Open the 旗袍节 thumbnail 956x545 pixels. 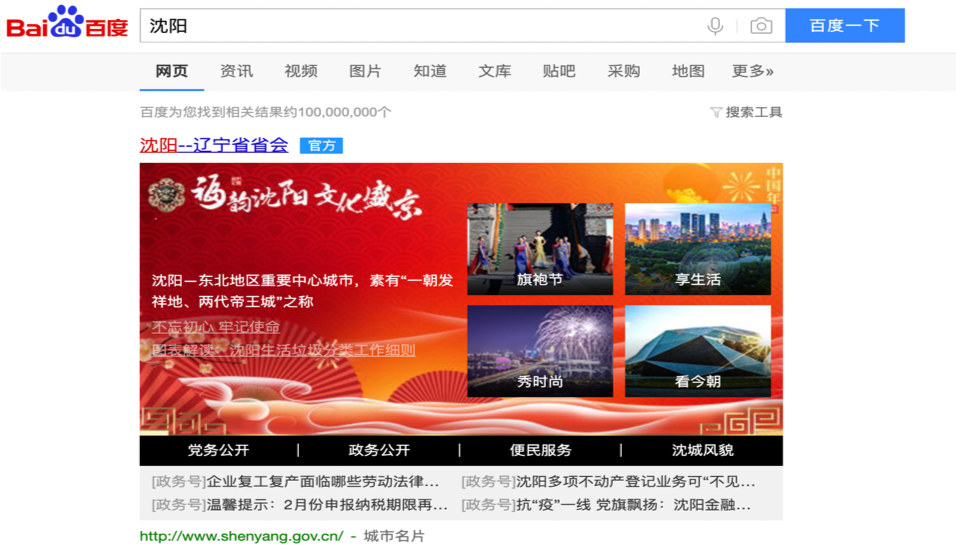540,249
